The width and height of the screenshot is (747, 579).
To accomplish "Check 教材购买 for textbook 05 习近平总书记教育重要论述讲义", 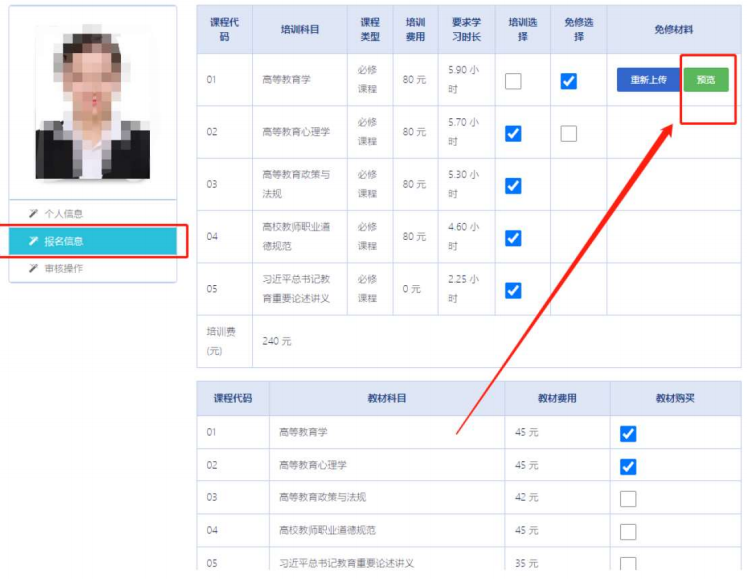I will tap(628, 563).
